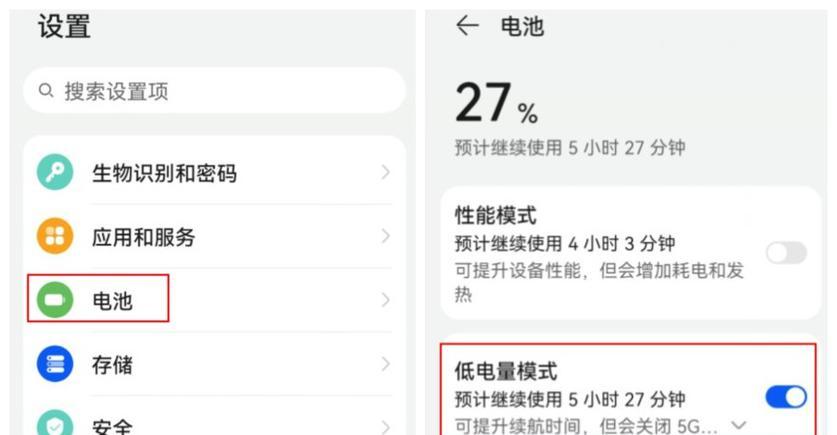Image resolution: width=837 pixels, height=435 pixels.
Task: Tap the blue Storage icon
Action: pyautogui.click(x=55, y=364)
